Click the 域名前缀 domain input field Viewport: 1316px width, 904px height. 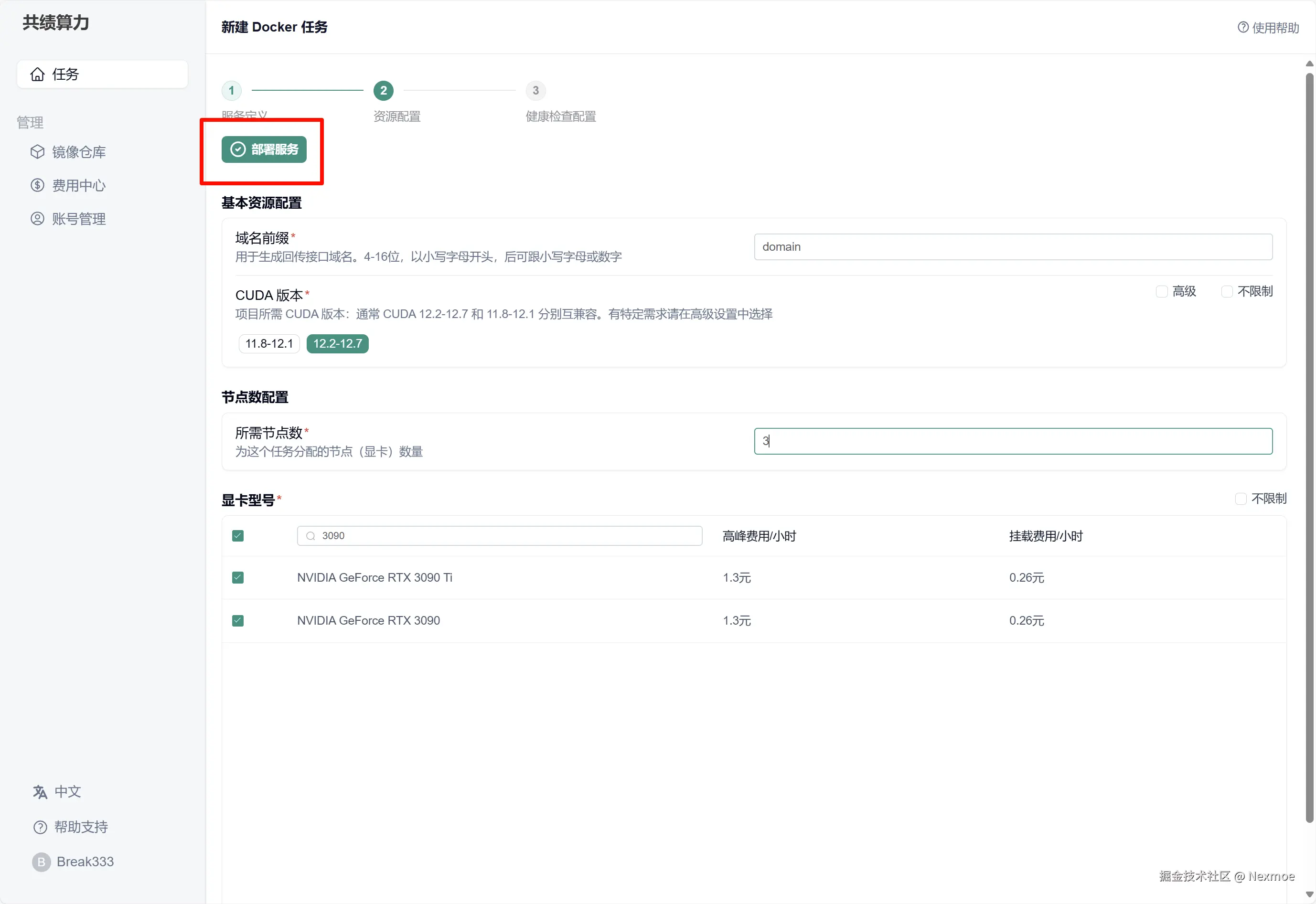1013,246
